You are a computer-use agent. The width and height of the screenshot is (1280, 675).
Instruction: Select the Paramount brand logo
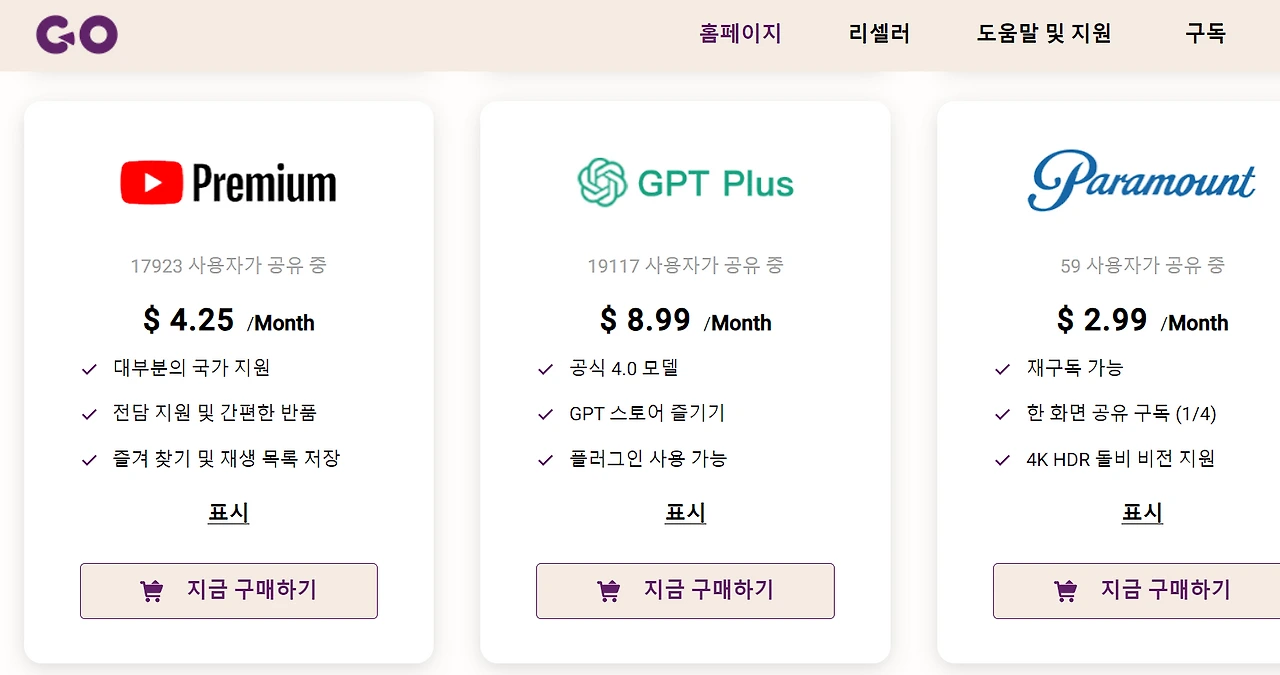[1141, 181]
